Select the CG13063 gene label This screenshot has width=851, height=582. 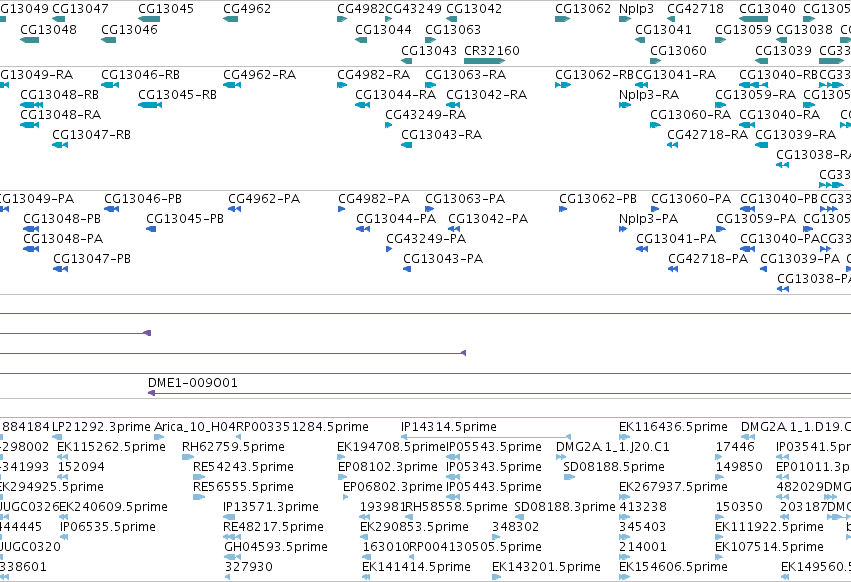tap(453, 29)
